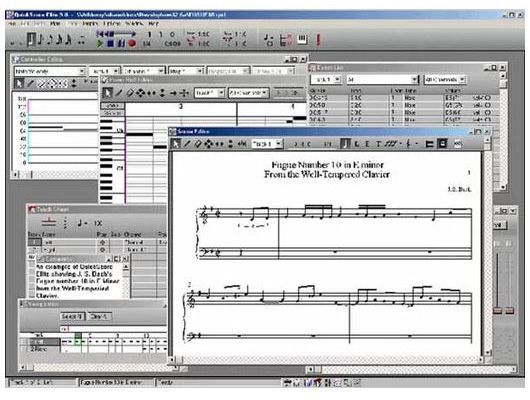Click the Comments window scrollbar up arrow
Image resolution: width=530 pixels, height=400 pixels.
click(x=126, y=267)
